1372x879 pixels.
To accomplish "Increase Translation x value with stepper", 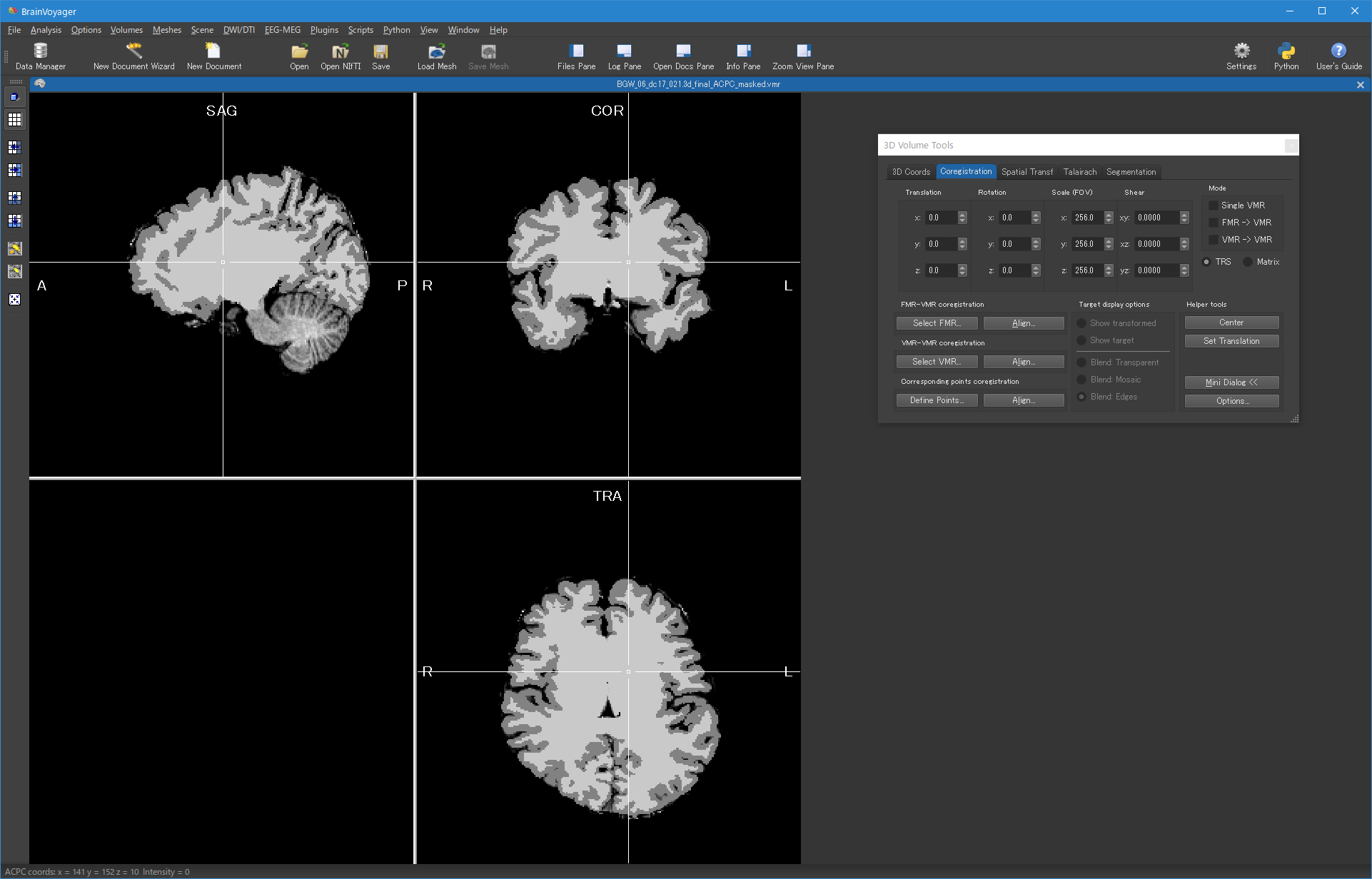I will point(962,215).
